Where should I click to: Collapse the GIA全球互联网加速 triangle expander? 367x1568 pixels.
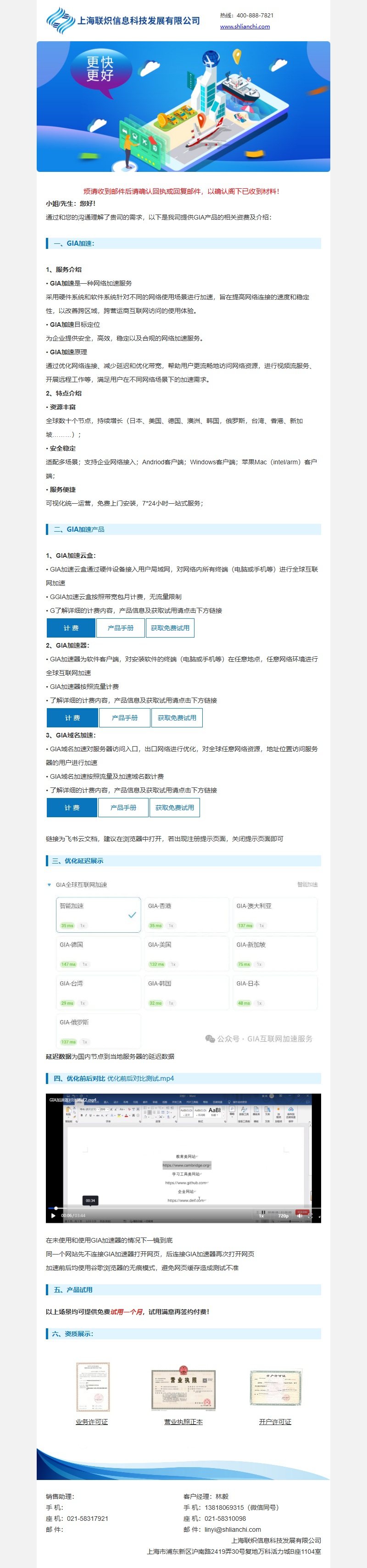[x=50, y=885]
